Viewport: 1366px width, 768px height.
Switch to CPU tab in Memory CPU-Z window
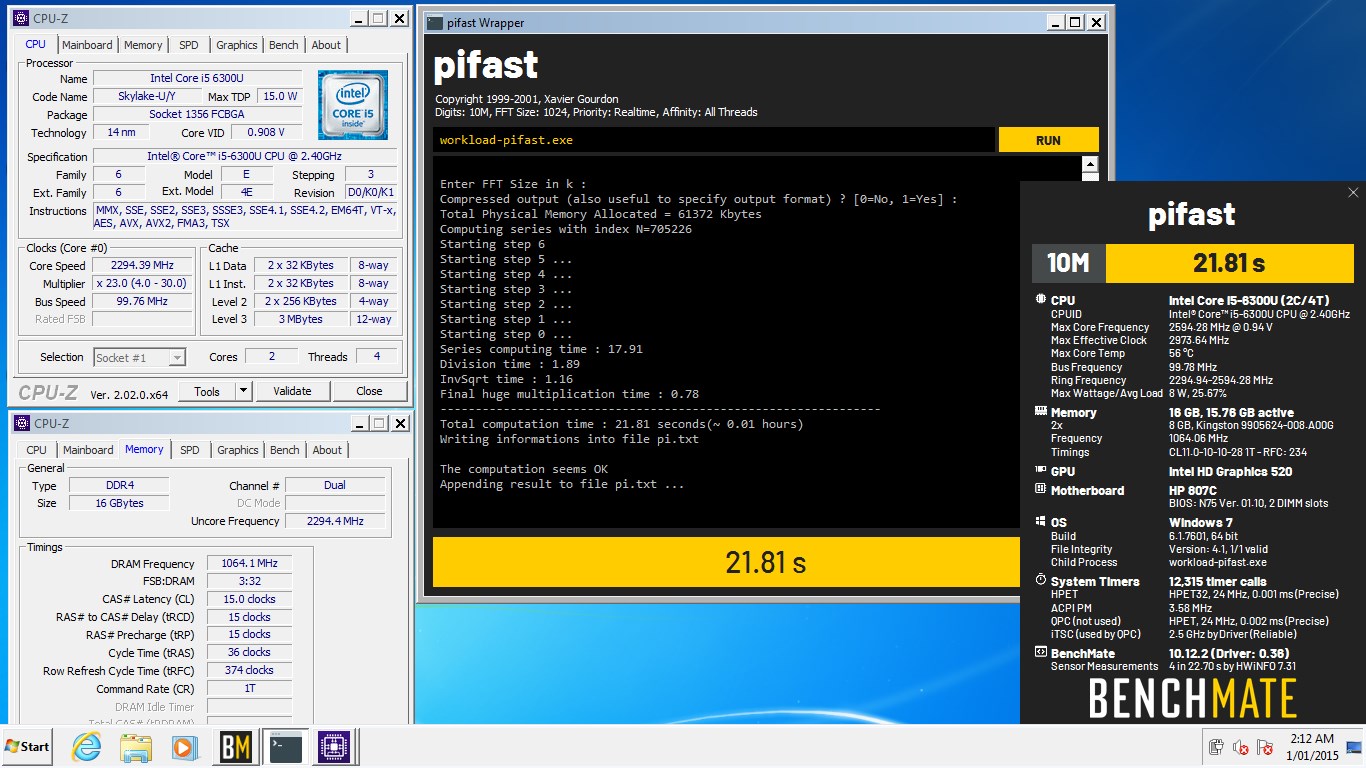pos(36,450)
